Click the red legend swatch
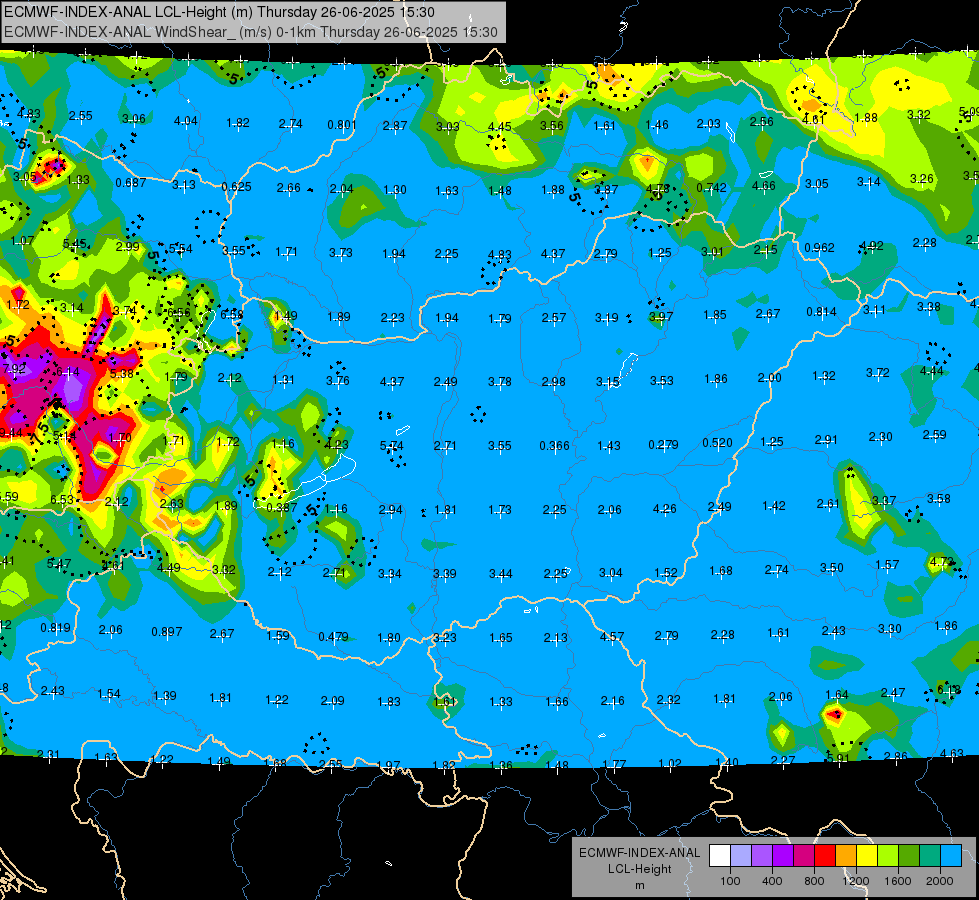The width and height of the screenshot is (979, 900). (825, 856)
